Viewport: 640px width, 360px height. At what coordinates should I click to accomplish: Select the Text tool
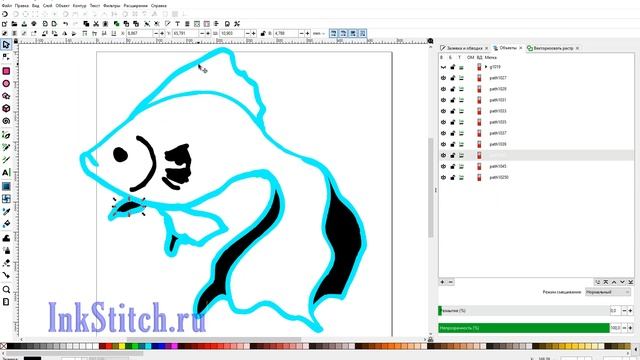(6, 172)
